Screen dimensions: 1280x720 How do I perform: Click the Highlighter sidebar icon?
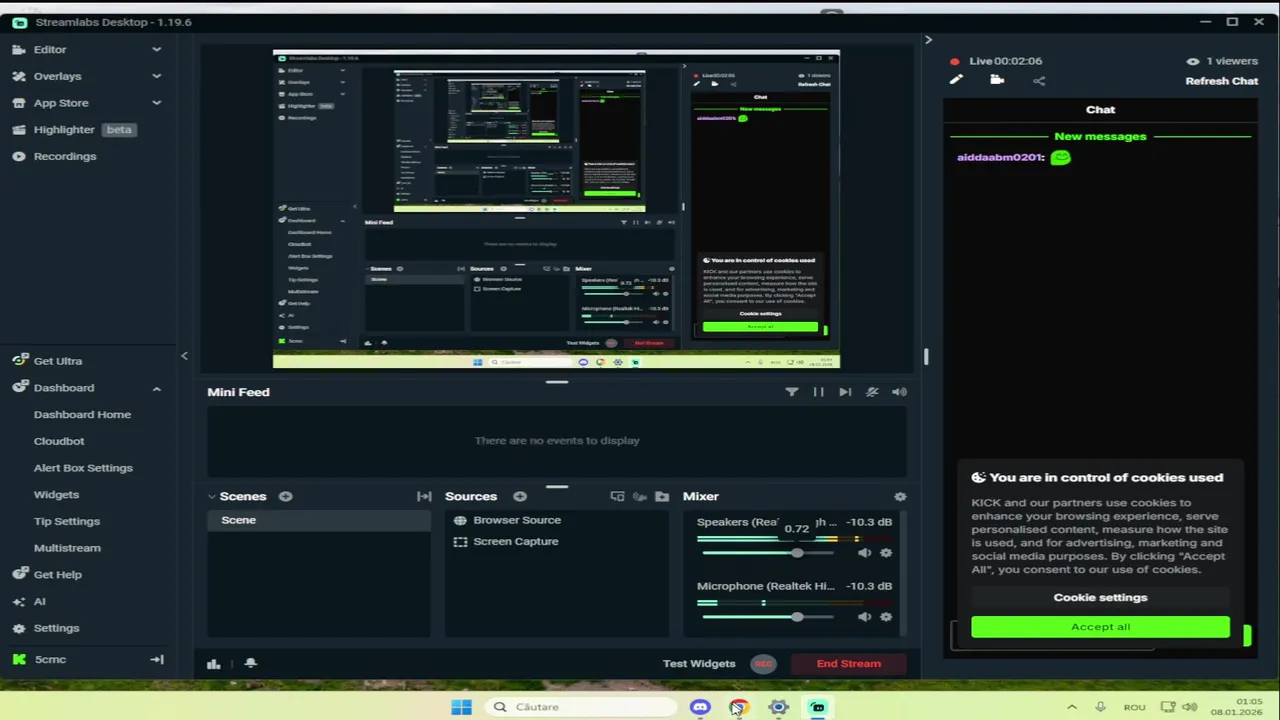pos(19,130)
